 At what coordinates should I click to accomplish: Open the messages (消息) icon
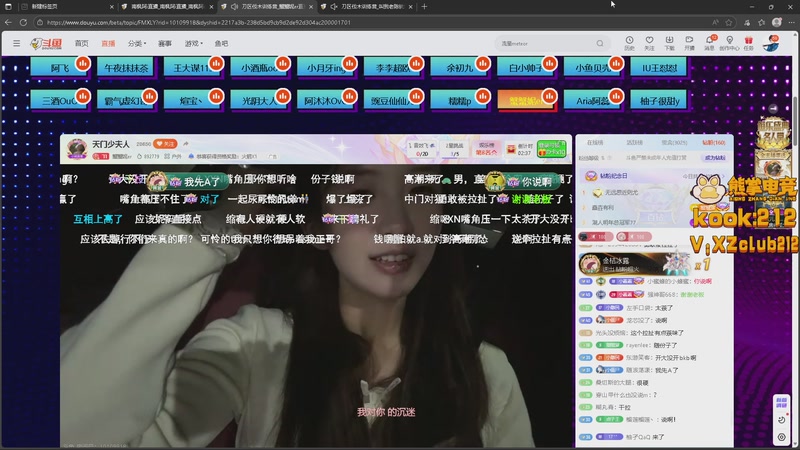(709, 43)
